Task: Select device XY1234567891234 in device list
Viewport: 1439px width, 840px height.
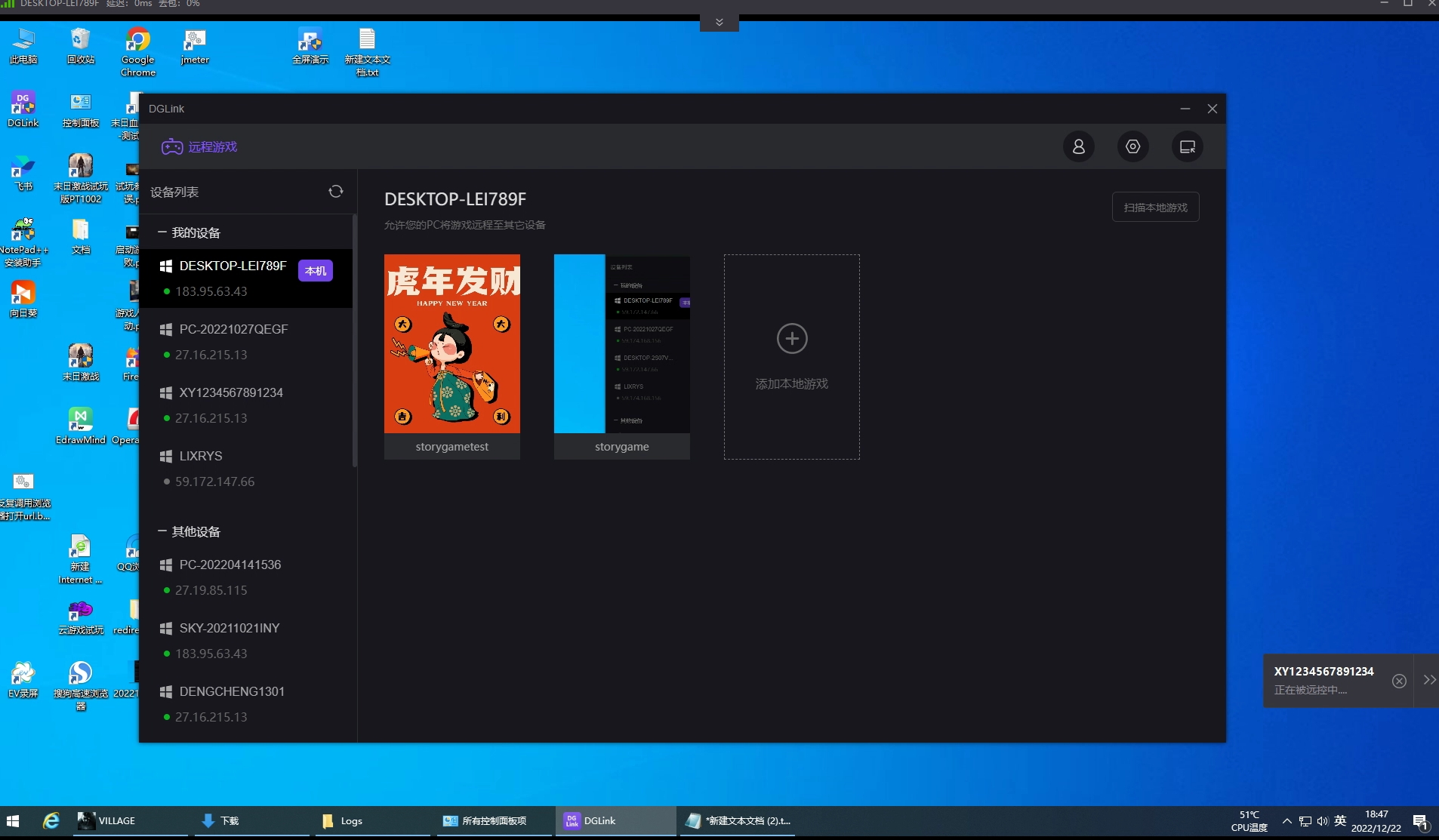Action: pyautogui.click(x=246, y=405)
